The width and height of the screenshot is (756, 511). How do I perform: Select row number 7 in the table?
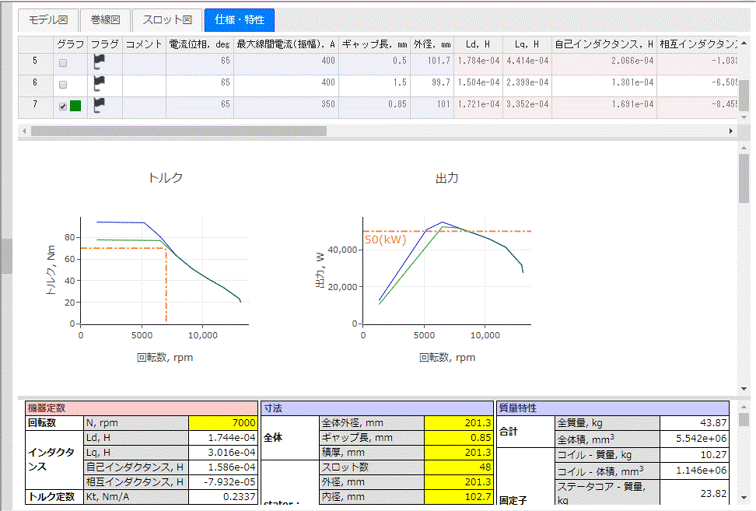pos(35,106)
